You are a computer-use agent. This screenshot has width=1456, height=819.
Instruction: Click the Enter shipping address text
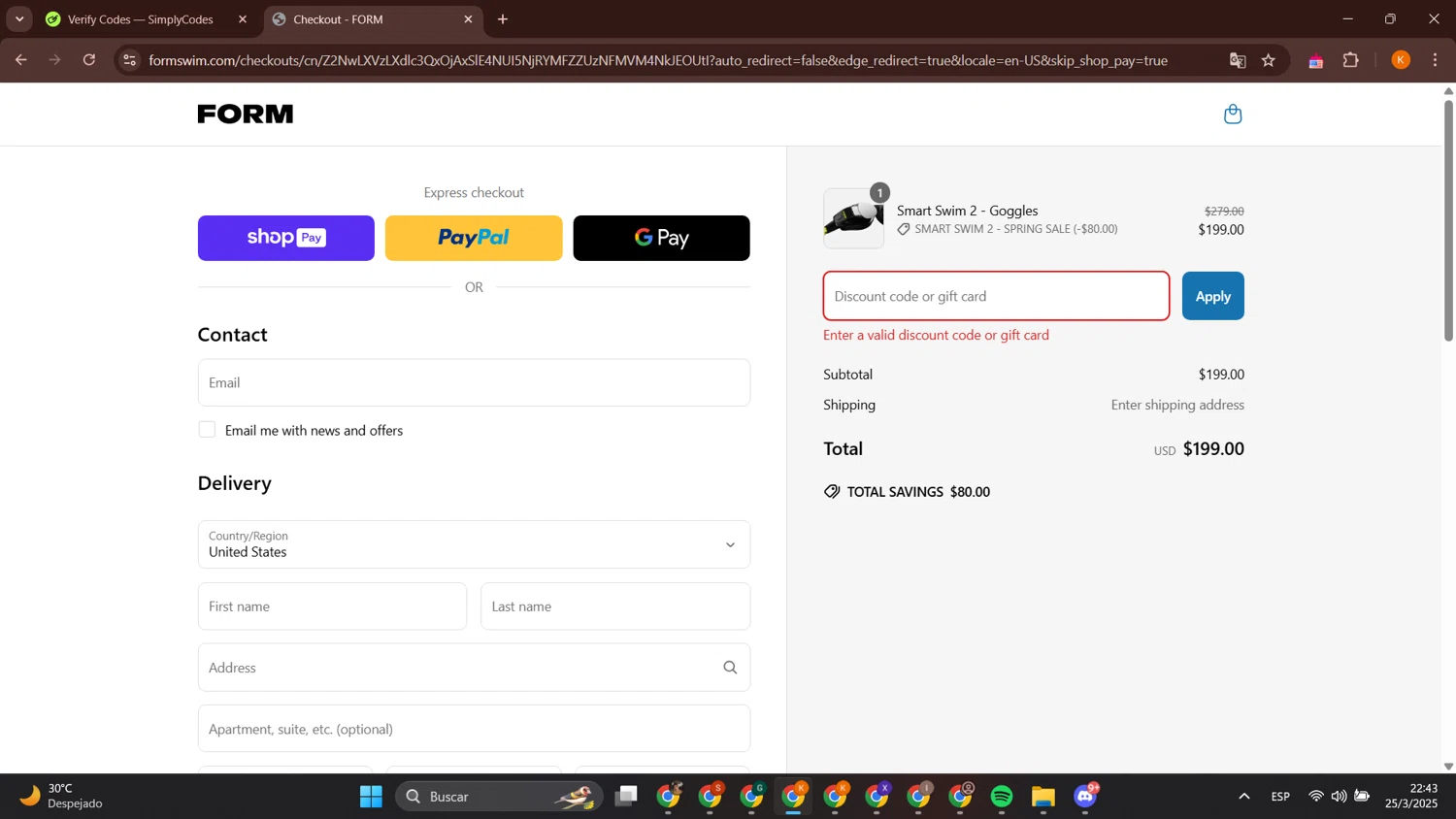tap(1177, 405)
